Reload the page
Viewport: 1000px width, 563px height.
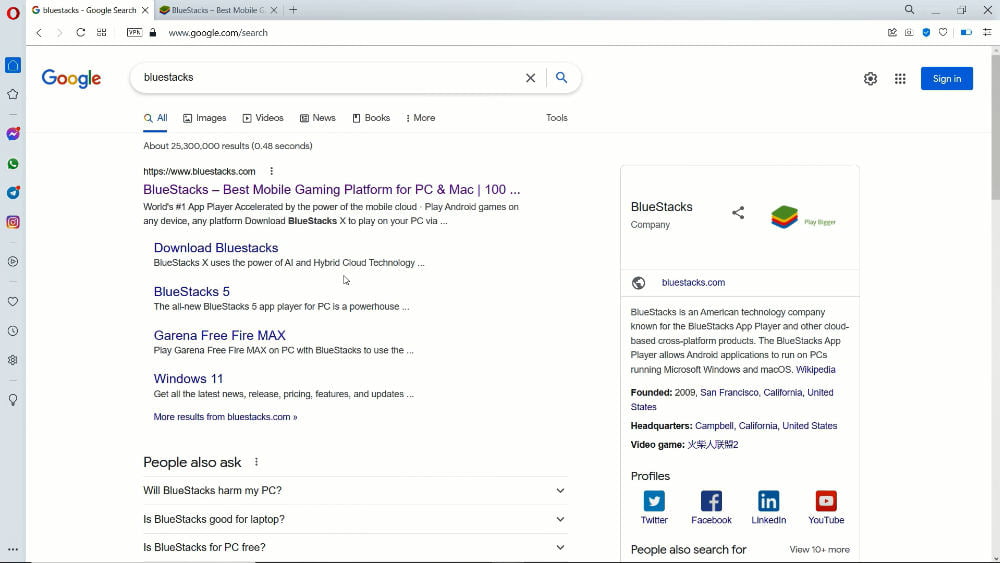coord(80,33)
